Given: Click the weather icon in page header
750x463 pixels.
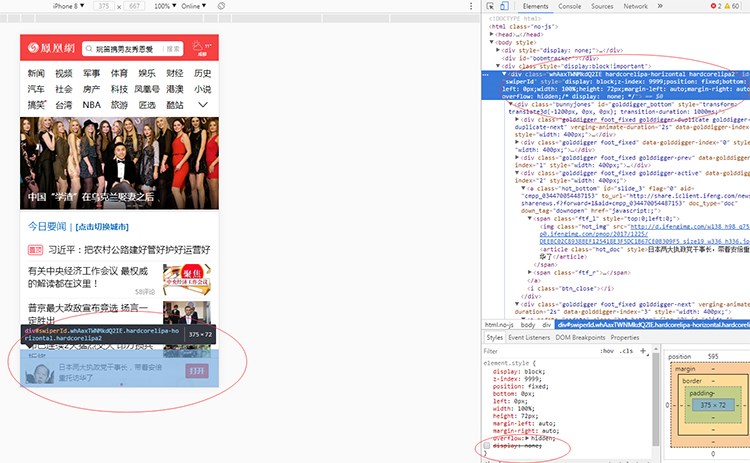Looking at the screenshot, I should click(x=198, y=46).
